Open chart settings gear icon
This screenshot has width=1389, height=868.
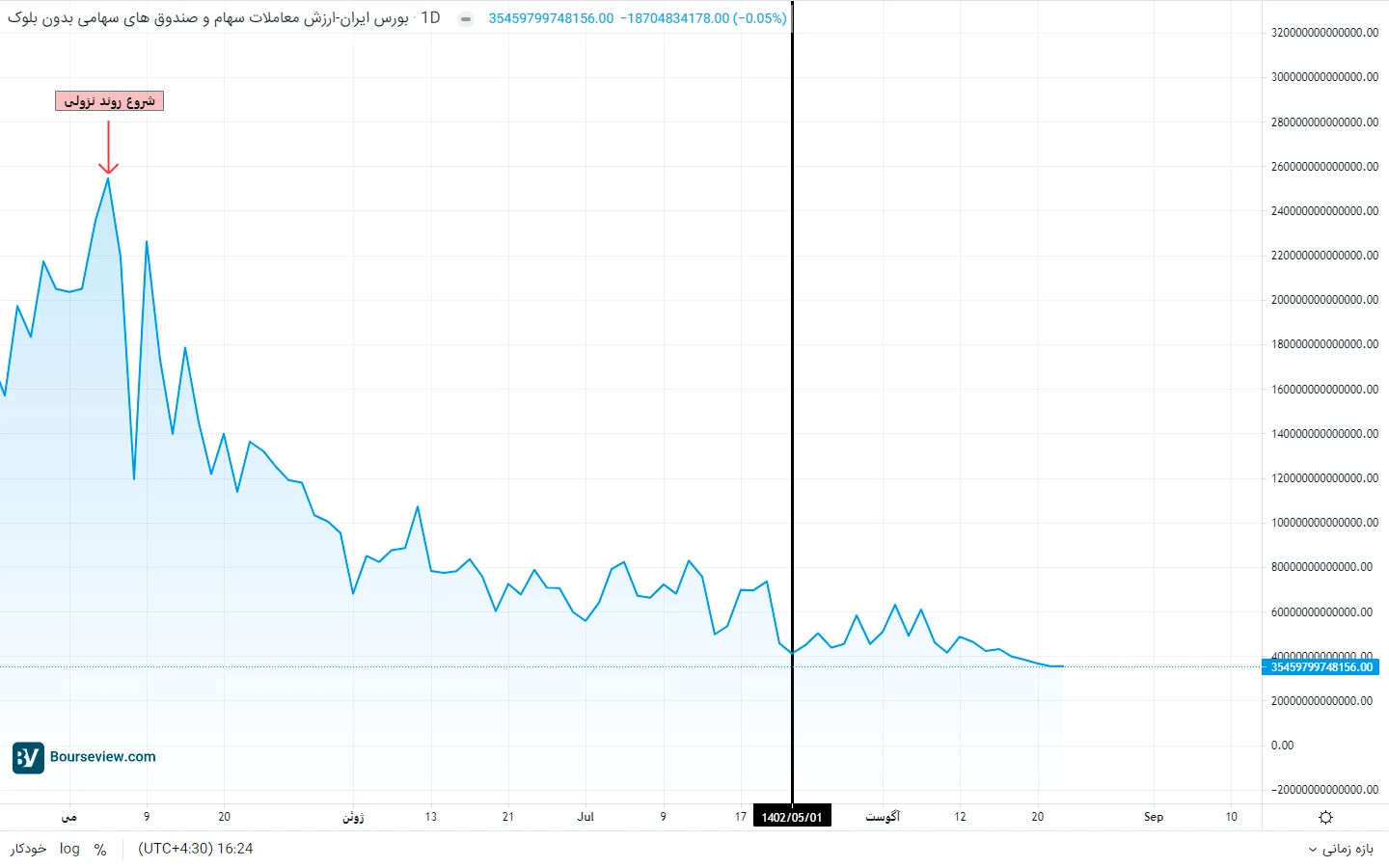pyautogui.click(x=1325, y=817)
